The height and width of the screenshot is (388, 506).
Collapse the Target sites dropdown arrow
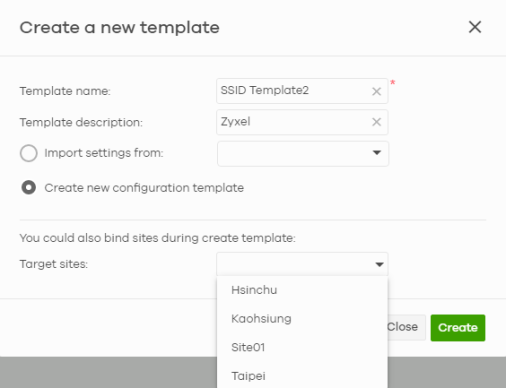click(x=379, y=264)
